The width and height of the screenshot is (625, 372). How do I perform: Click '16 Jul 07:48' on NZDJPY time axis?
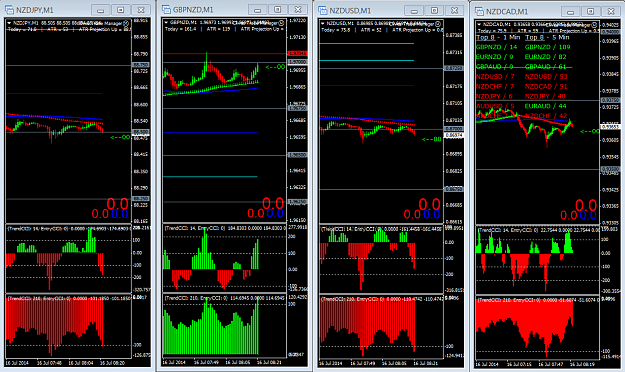[49, 363]
